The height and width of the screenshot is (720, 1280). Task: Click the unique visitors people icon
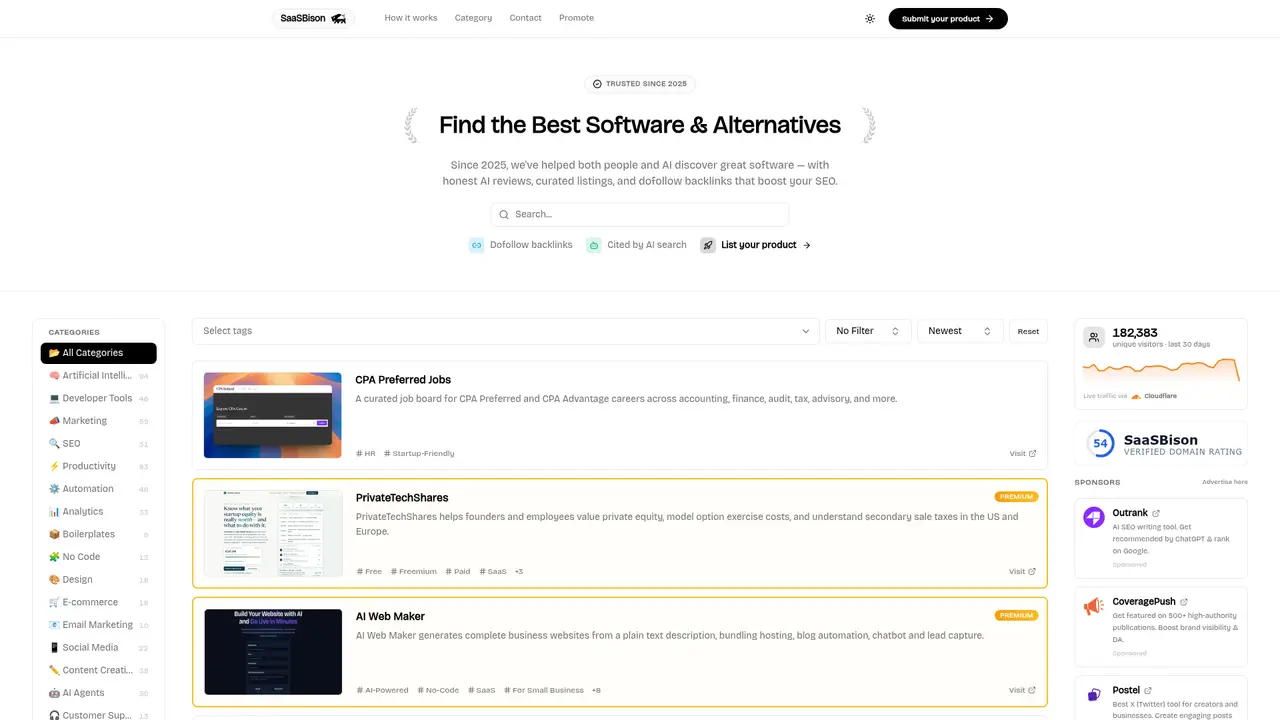(1094, 337)
